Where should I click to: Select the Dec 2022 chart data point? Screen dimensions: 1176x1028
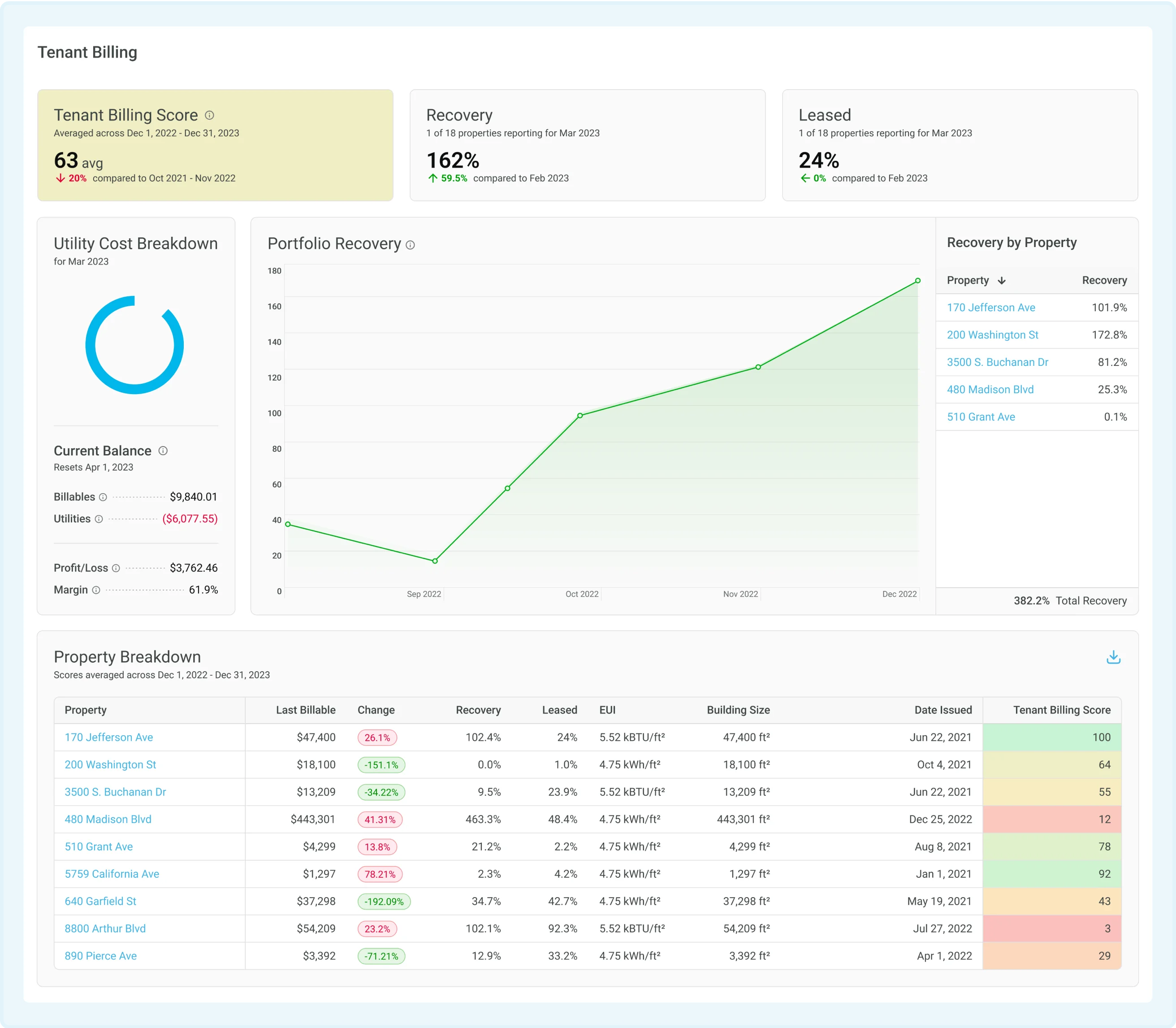917,281
